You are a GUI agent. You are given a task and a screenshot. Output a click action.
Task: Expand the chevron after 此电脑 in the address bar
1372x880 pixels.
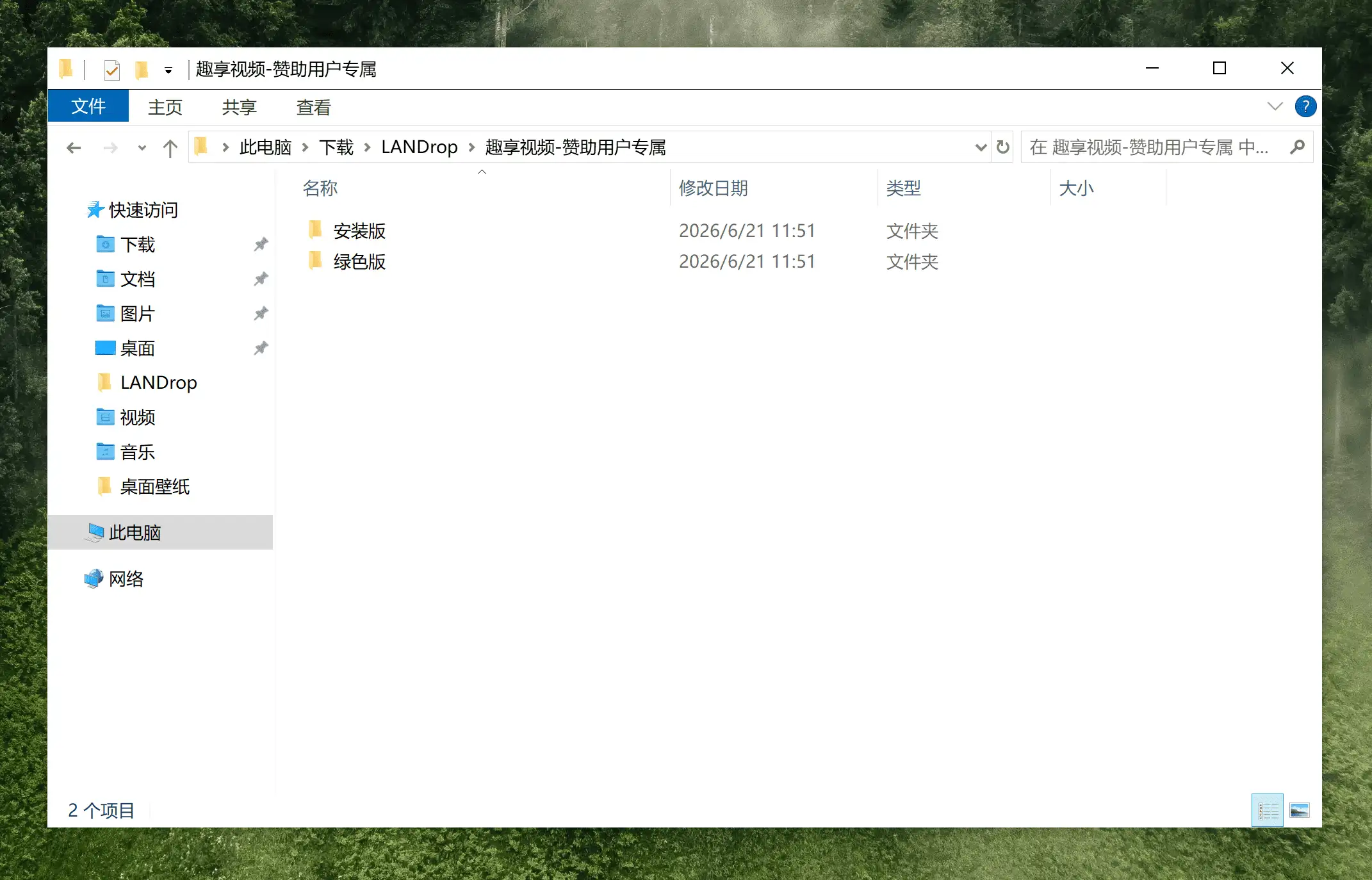(x=306, y=147)
